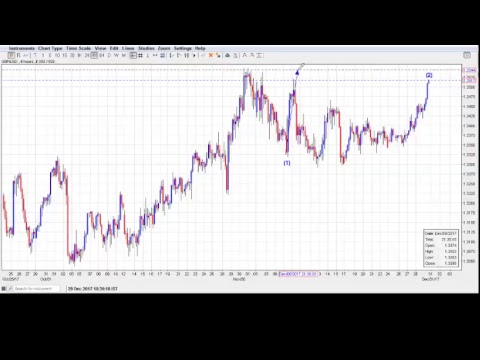Switch to the 10-minute time scale

57,55
